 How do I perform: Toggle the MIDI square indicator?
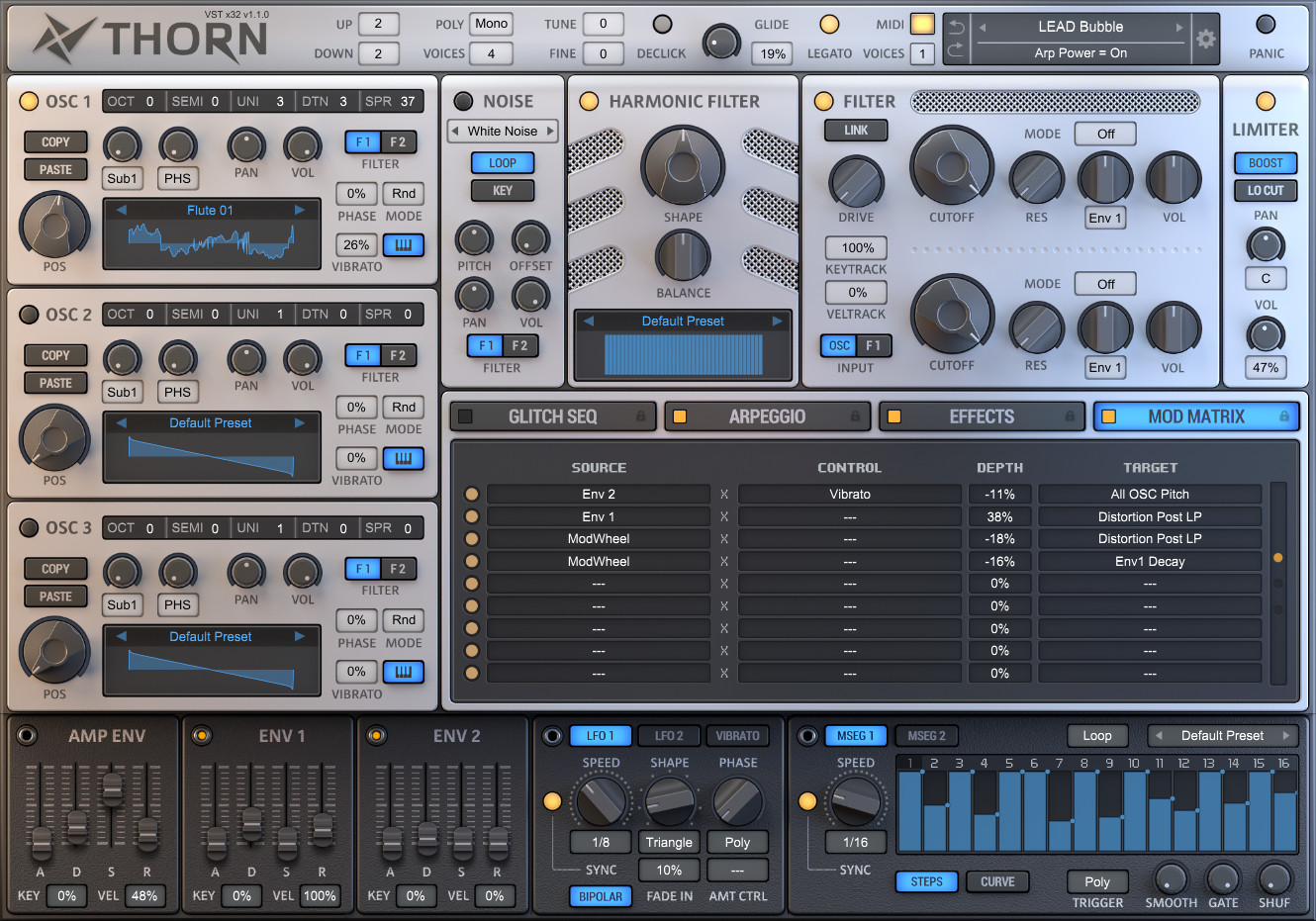[922, 24]
